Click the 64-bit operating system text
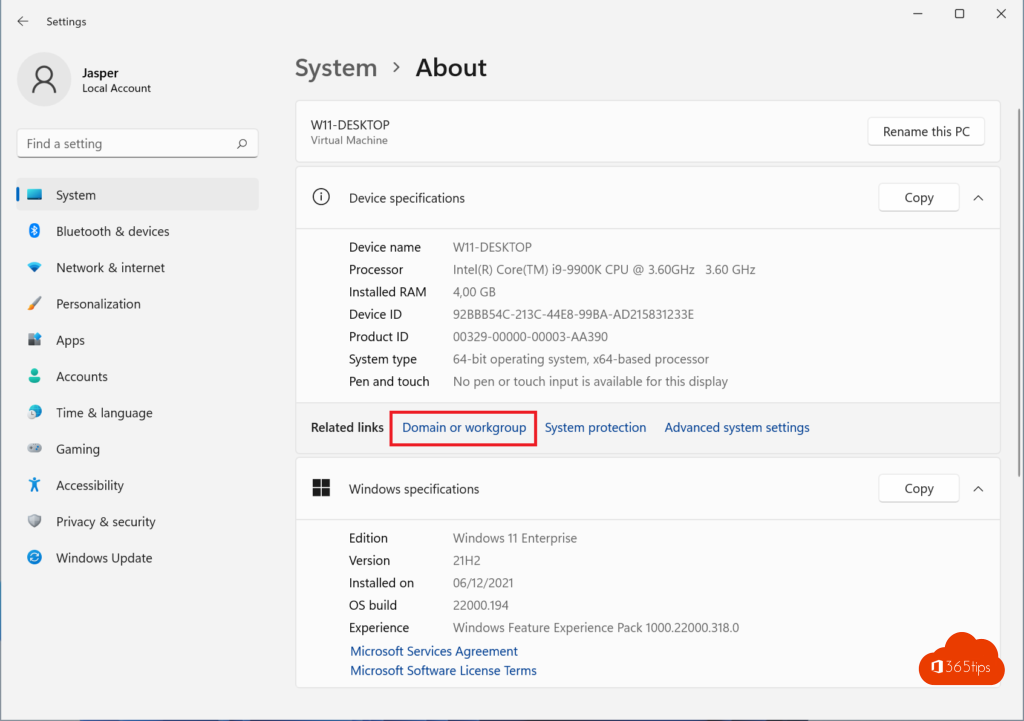This screenshot has width=1024, height=721. [581, 359]
